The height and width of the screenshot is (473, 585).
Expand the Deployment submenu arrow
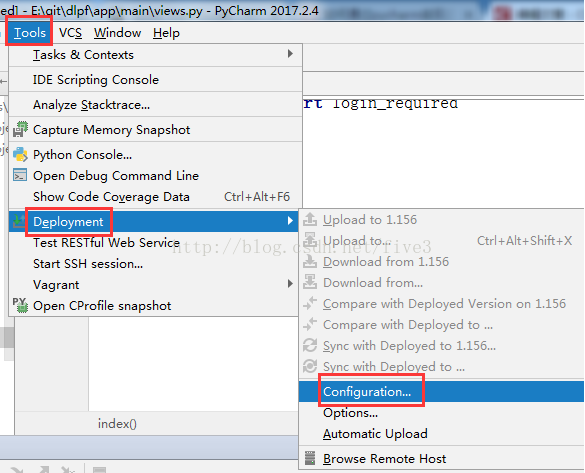pyautogui.click(x=290, y=221)
